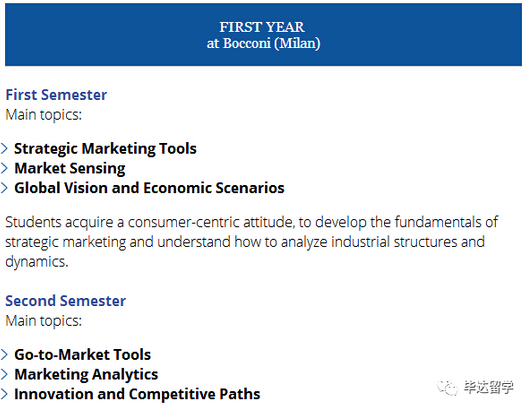Open the Strategic Marketing Tools topic

pos(105,149)
